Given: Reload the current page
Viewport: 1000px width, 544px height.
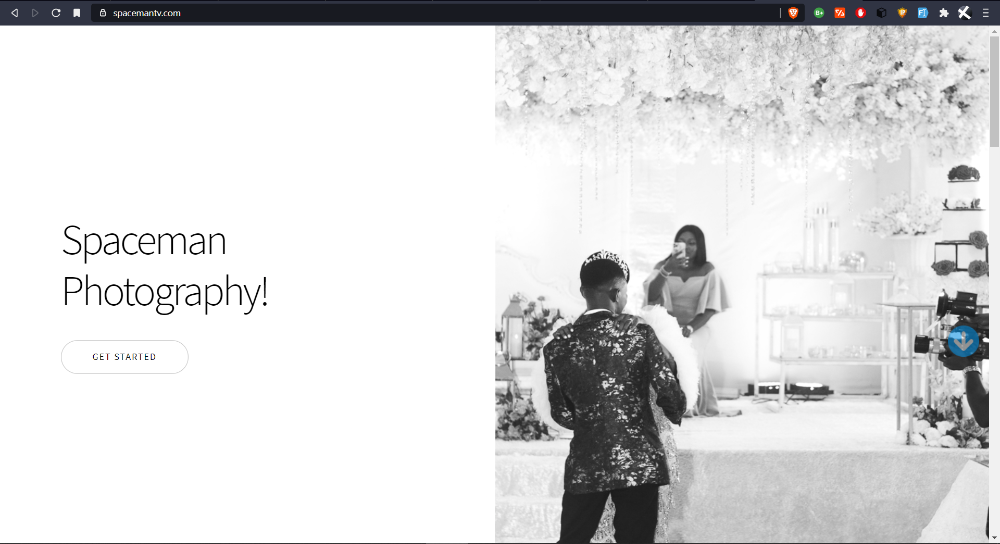Looking at the screenshot, I should tap(56, 13).
